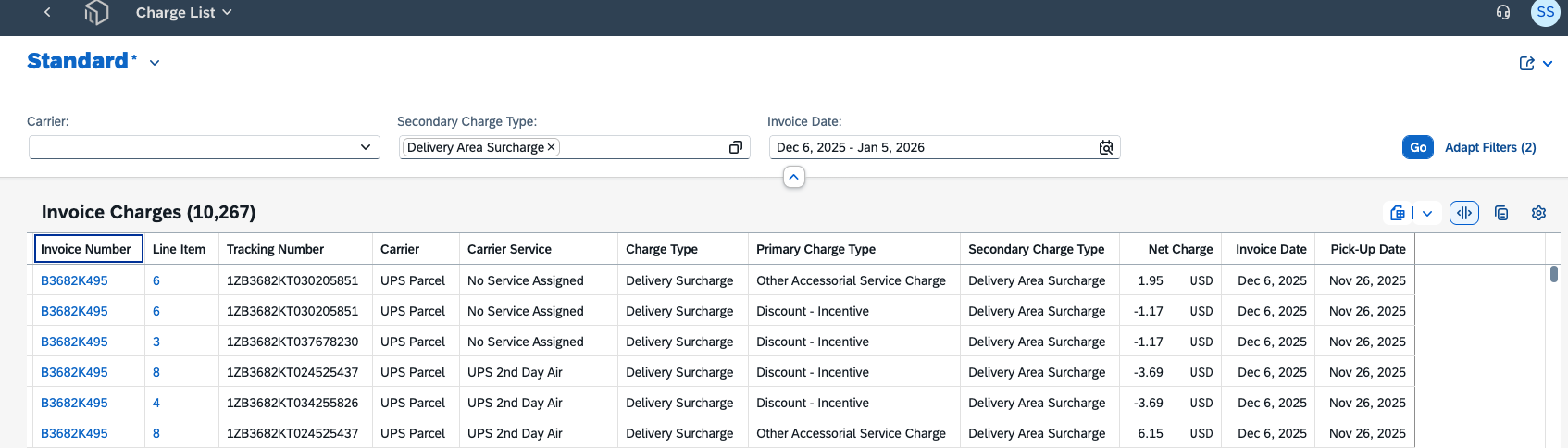Open invoice B3682K495 in net charge 1.95 row

click(74, 280)
